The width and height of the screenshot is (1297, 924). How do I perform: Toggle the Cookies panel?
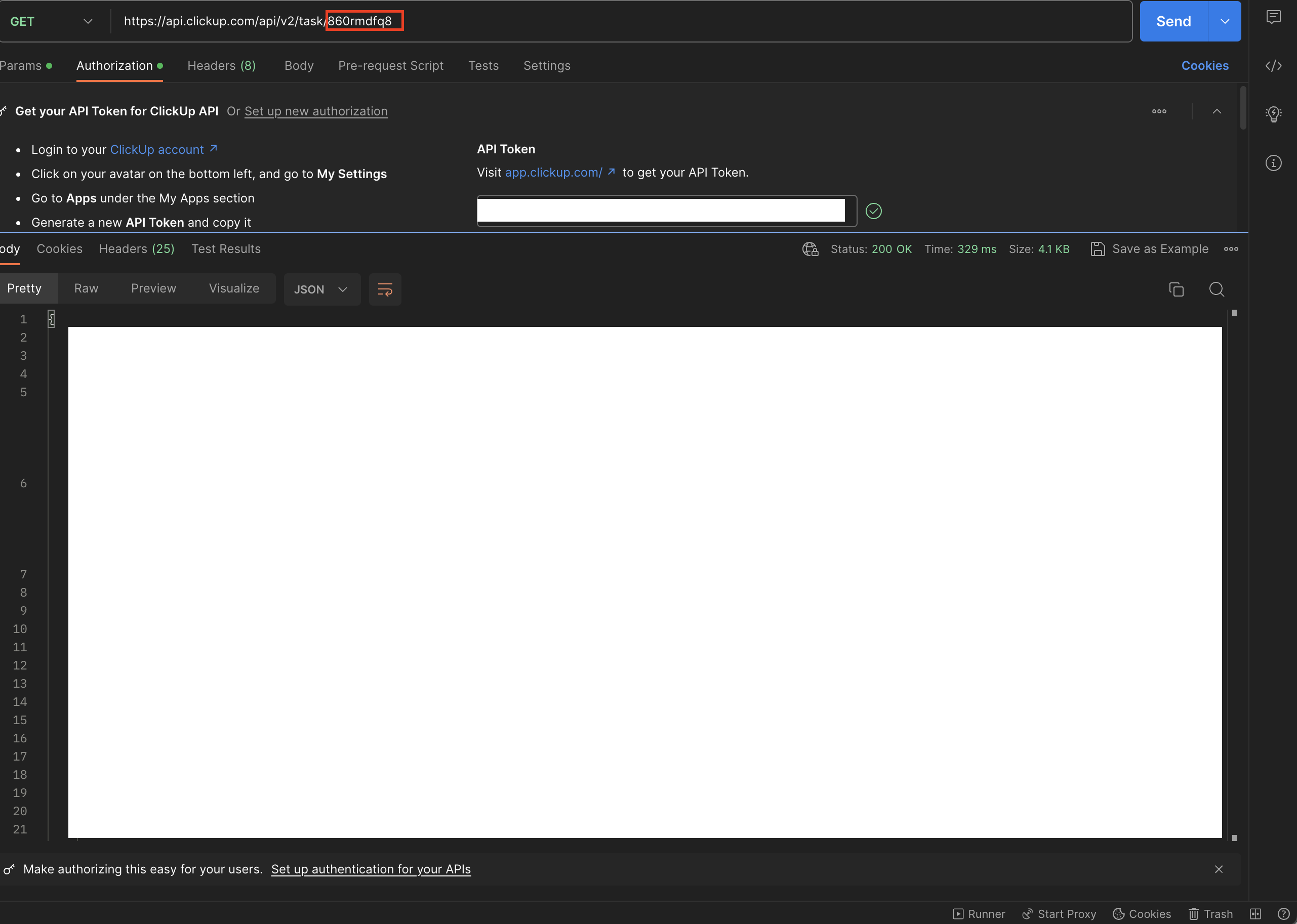pos(1204,66)
